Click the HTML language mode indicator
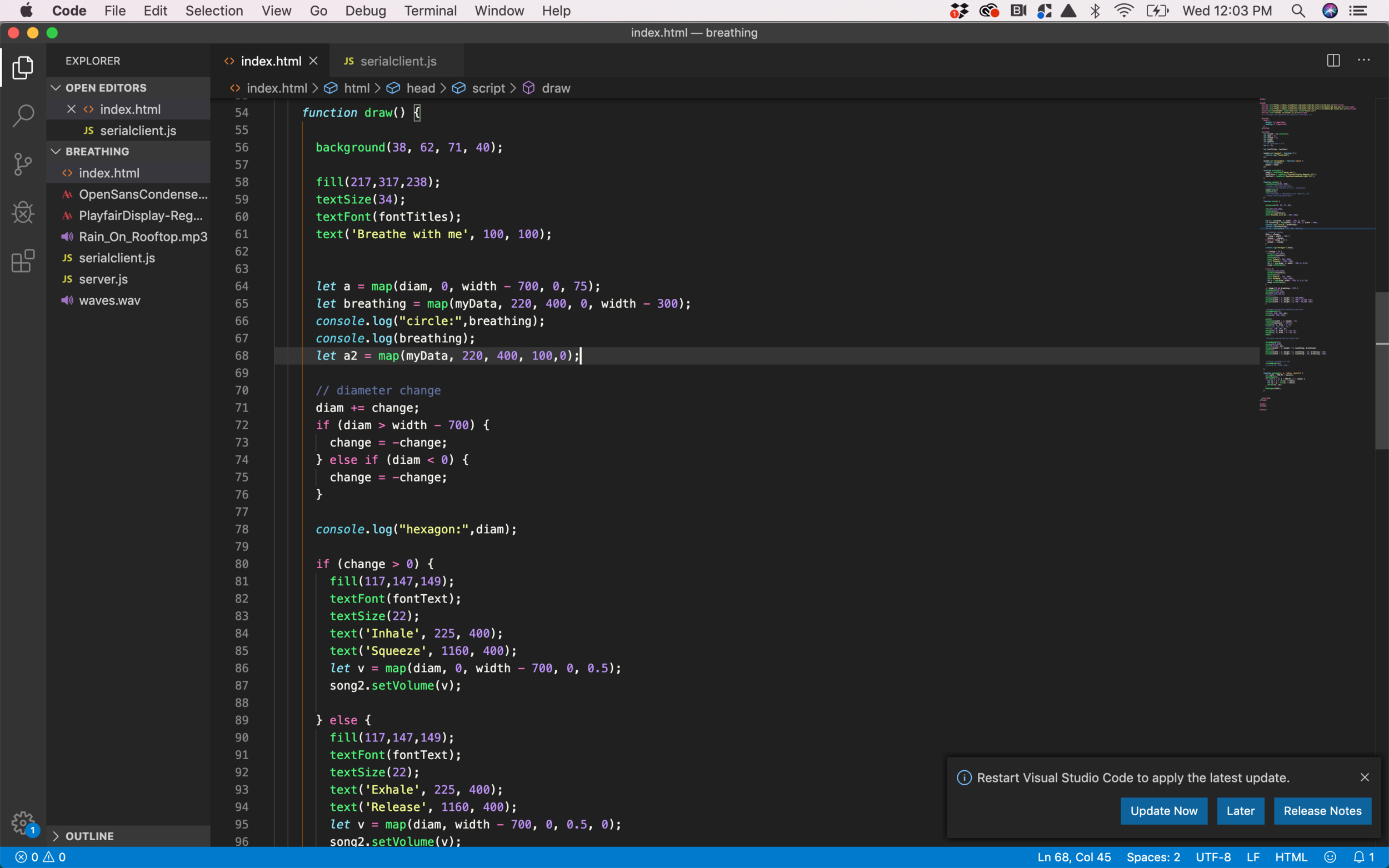Screen dimensions: 1389x868 1291,857
